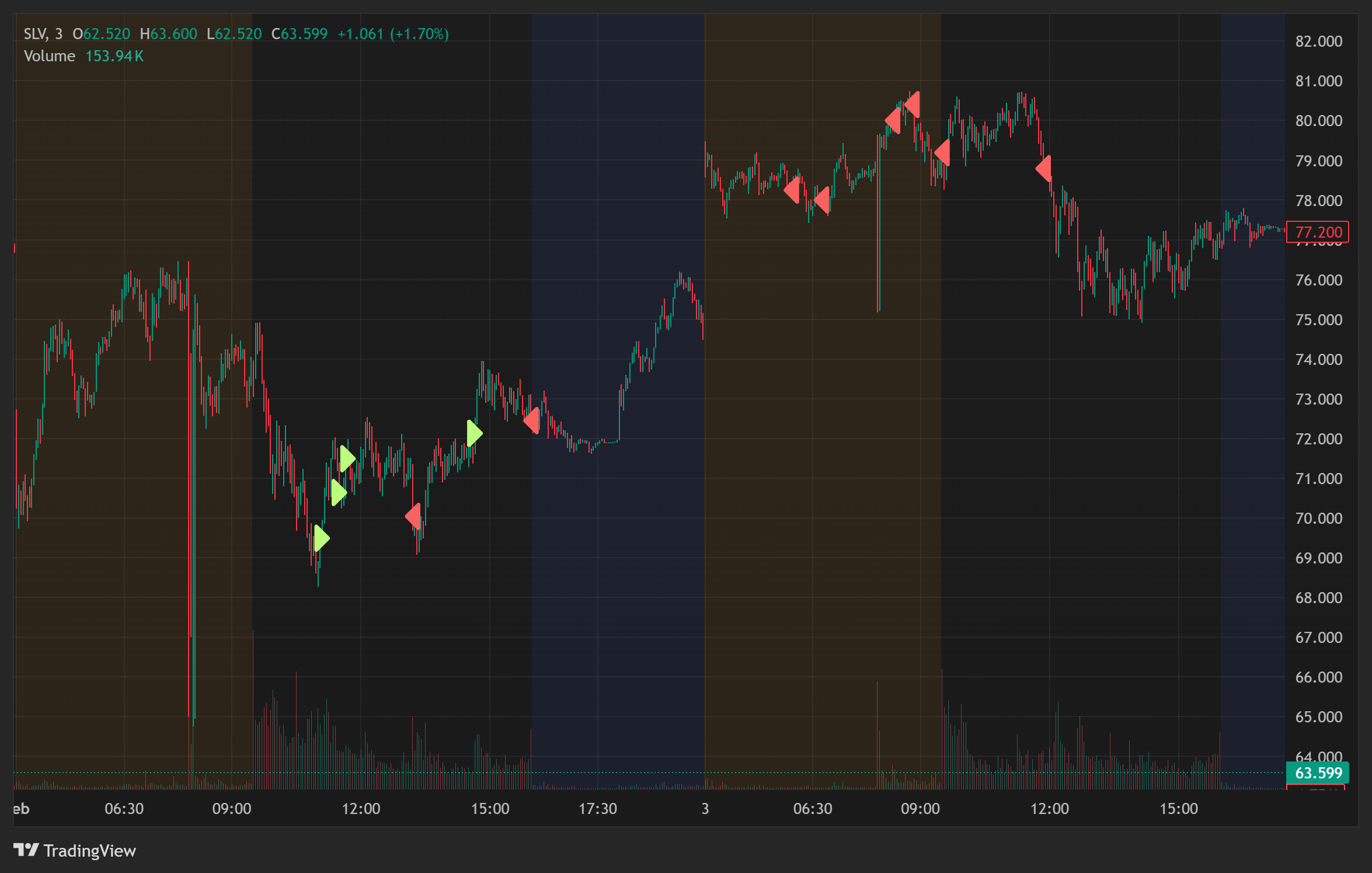Click the day marker "3" on the time axis
The width and height of the screenshot is (1372, 873).
pos(705,808)
